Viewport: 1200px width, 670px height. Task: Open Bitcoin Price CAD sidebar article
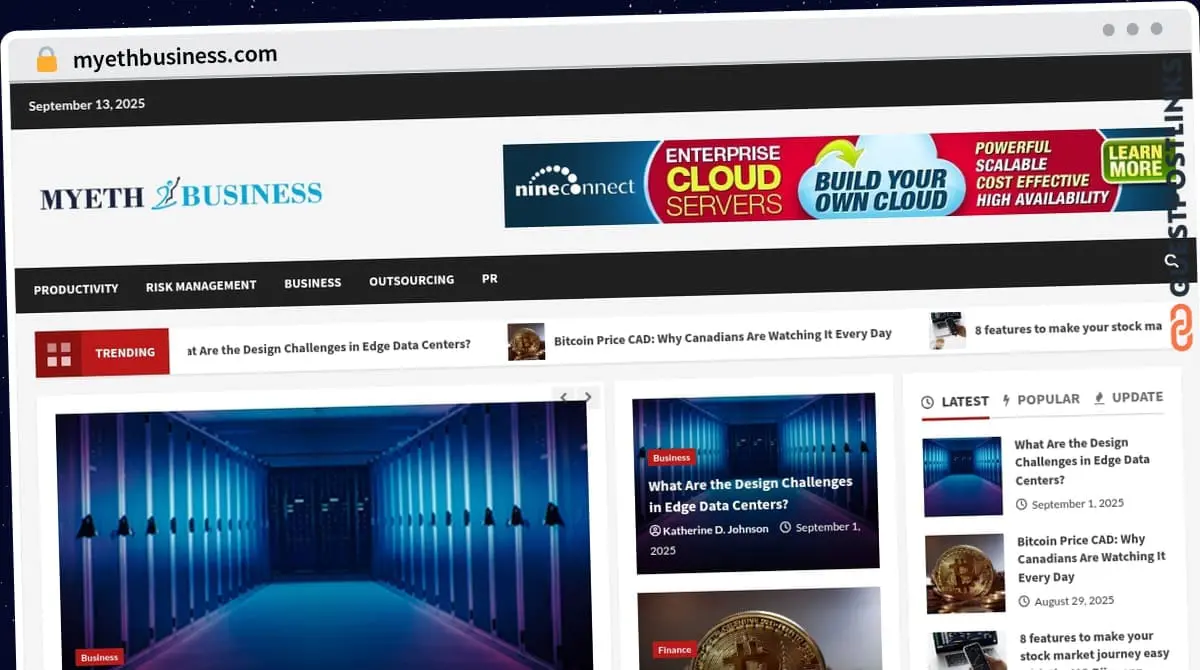[x=1091, y=558]
